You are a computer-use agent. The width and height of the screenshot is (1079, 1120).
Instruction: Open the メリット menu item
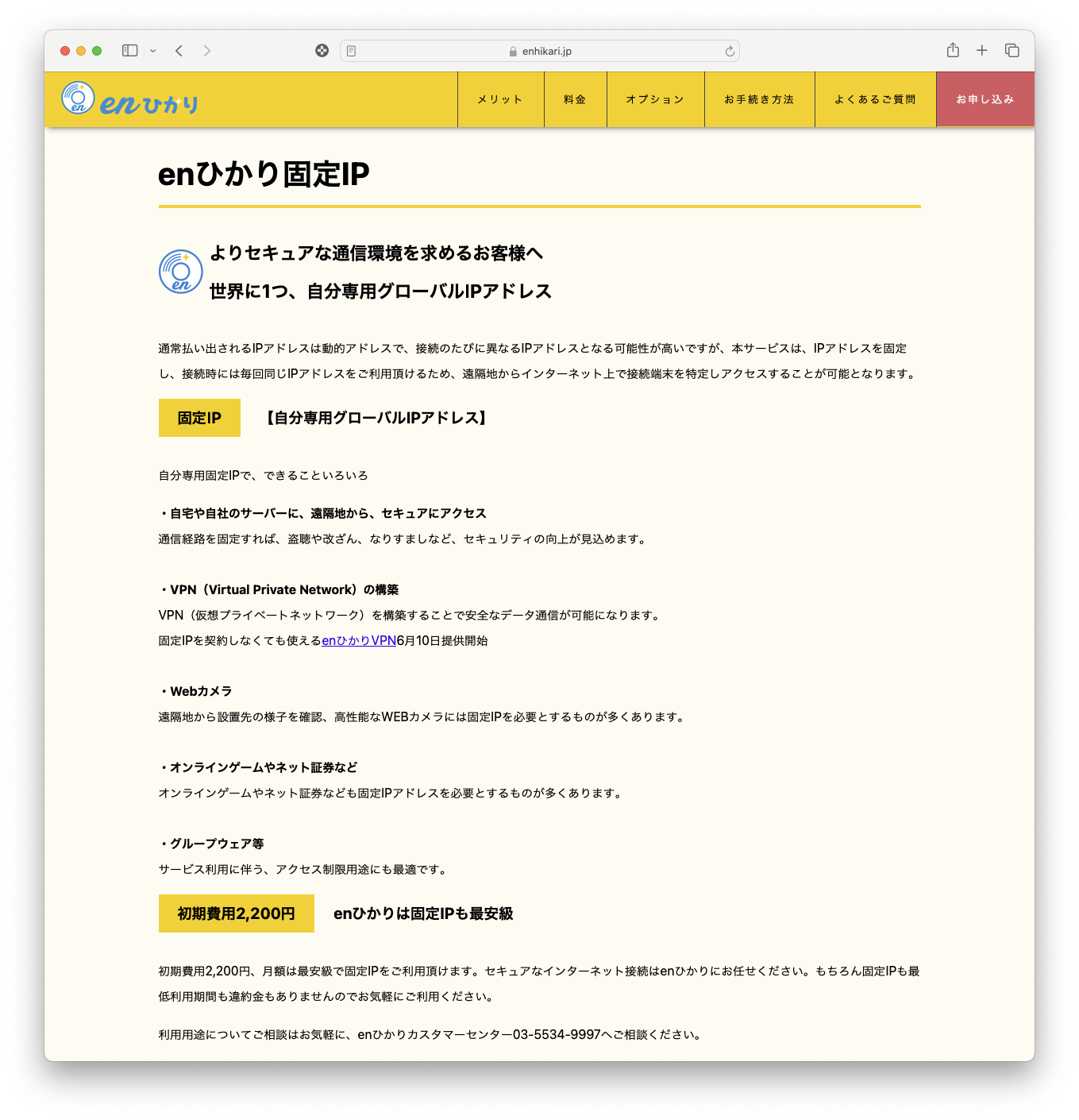pos(500,99)
